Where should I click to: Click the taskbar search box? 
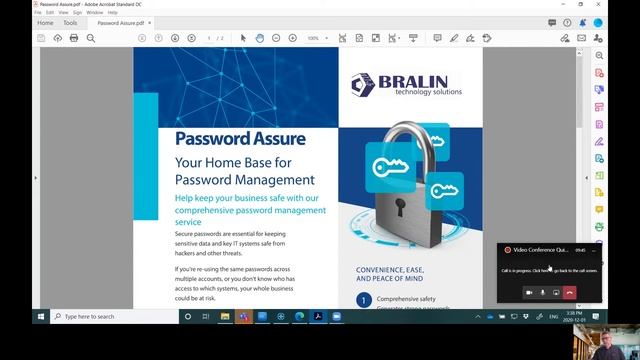114,316
